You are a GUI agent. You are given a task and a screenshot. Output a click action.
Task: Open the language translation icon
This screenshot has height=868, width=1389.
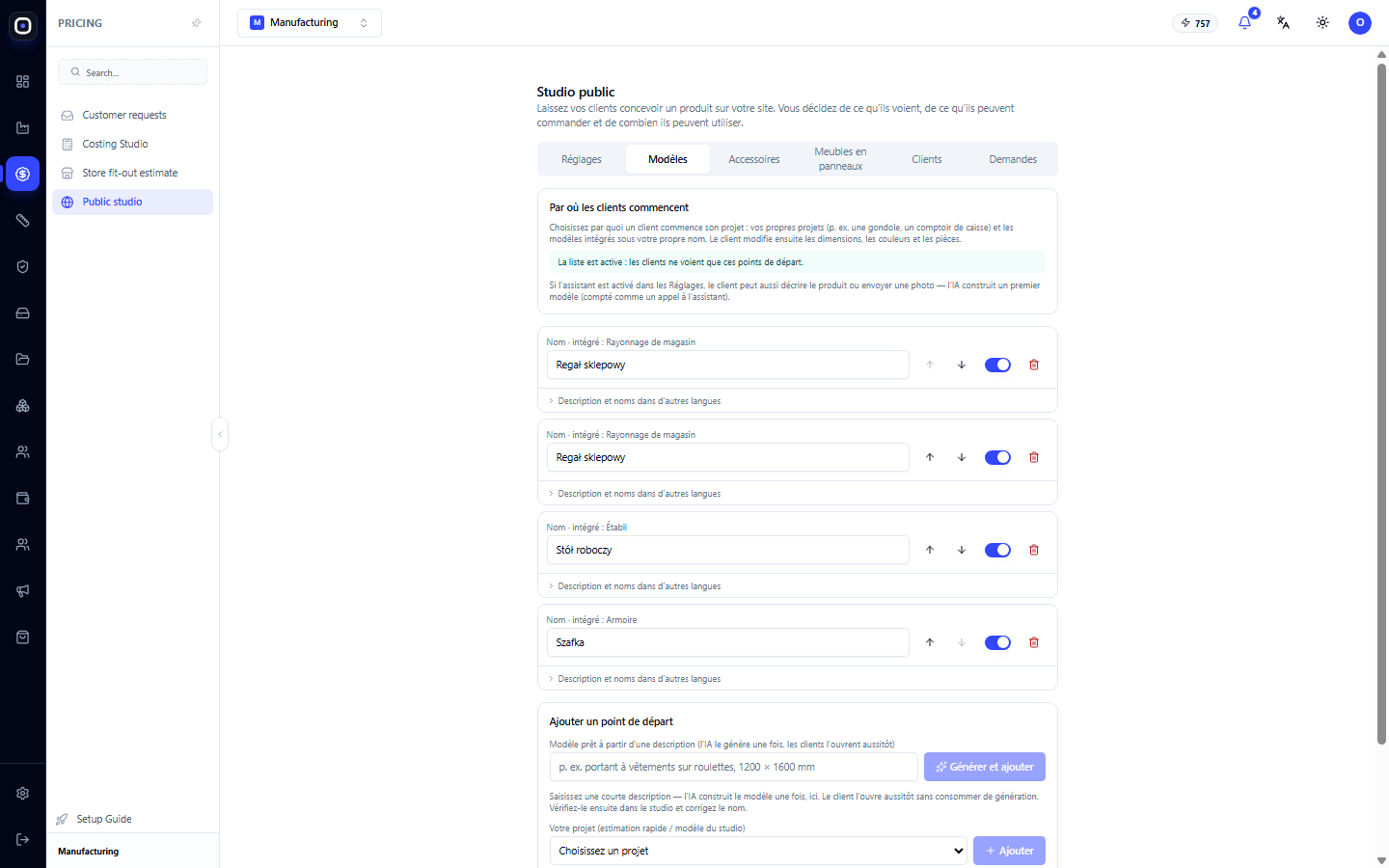pyautogui.click(x=1284, y=22)
